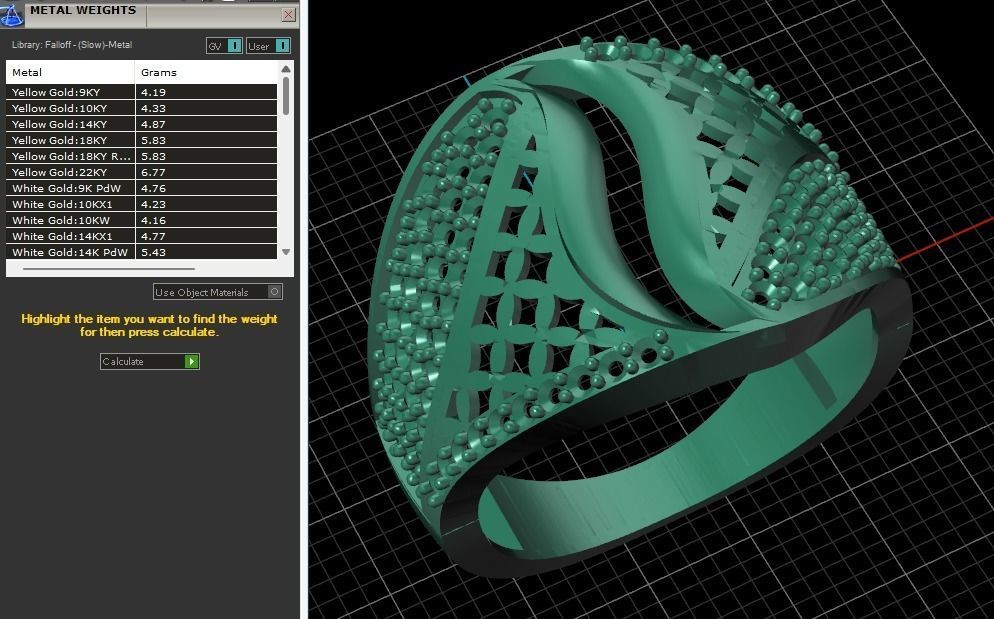Viewport: 994px width, 619px height.
Task: Click the Calculate button
Action: coord(150,362)
